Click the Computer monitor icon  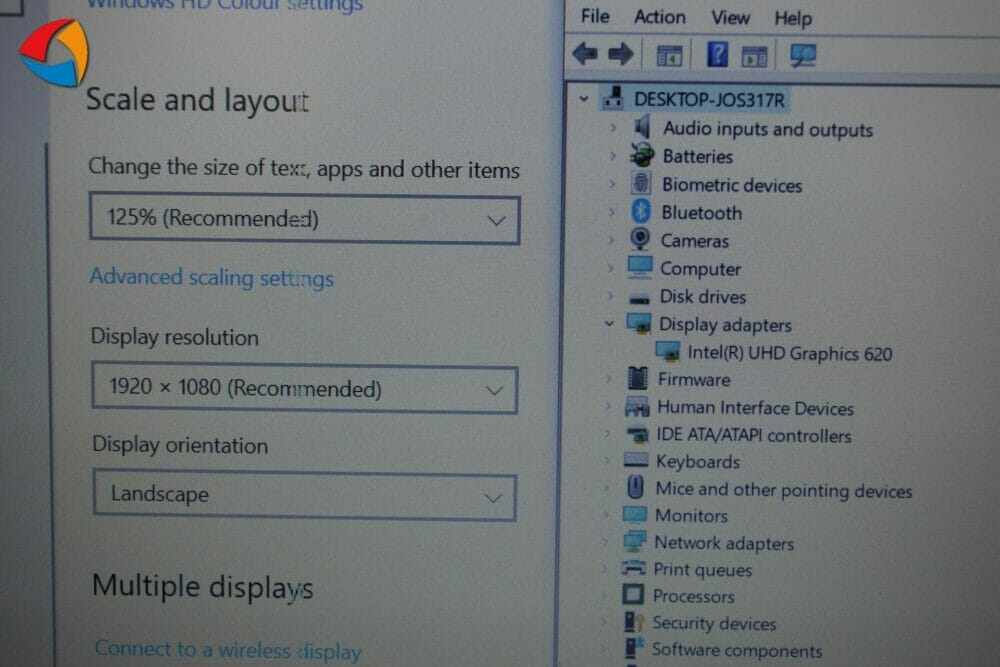[x=640, y=268]
